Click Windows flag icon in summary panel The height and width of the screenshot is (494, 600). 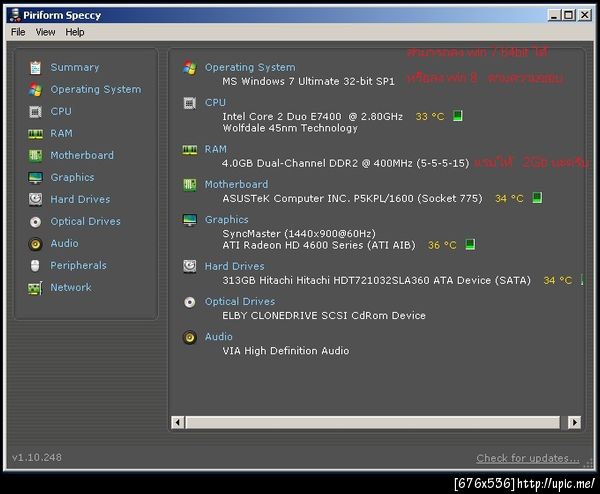pos(190,68)
